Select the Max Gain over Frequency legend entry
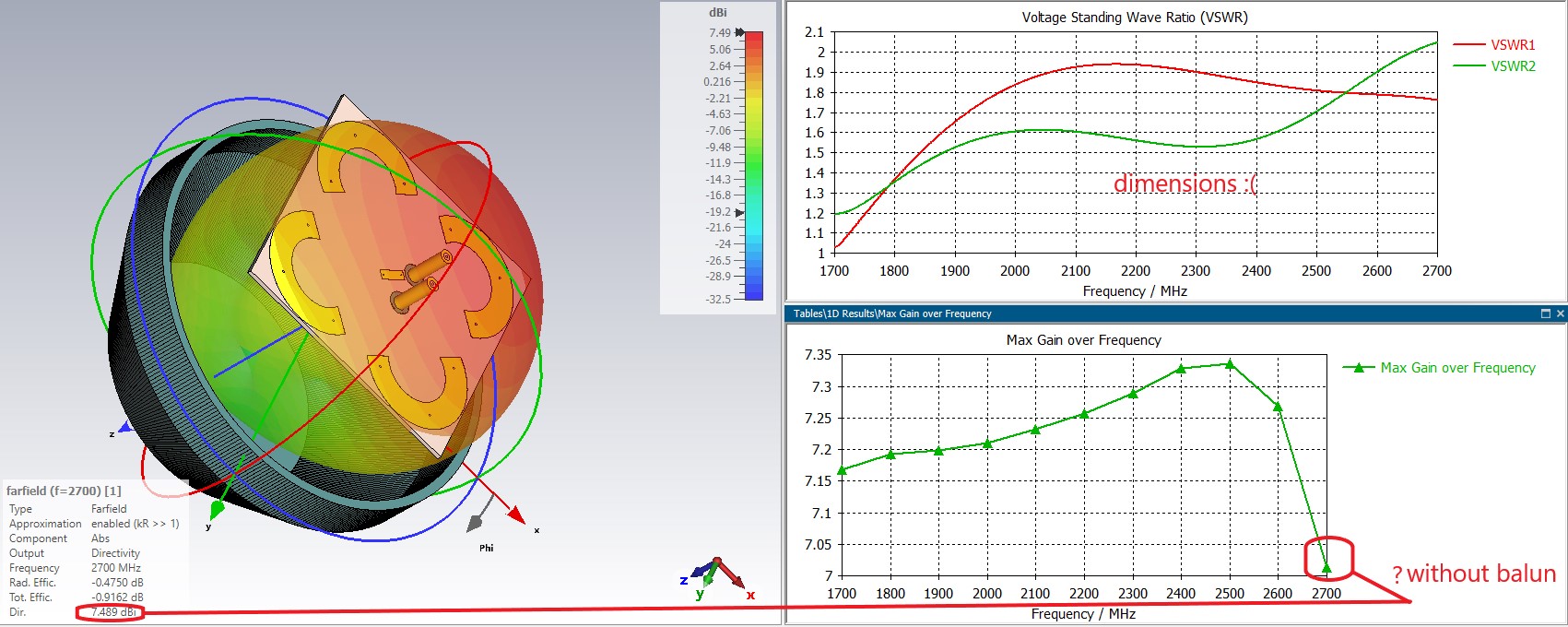Image resolution: width=1568 pixels, height=627 pixels. pos(1456,368)
